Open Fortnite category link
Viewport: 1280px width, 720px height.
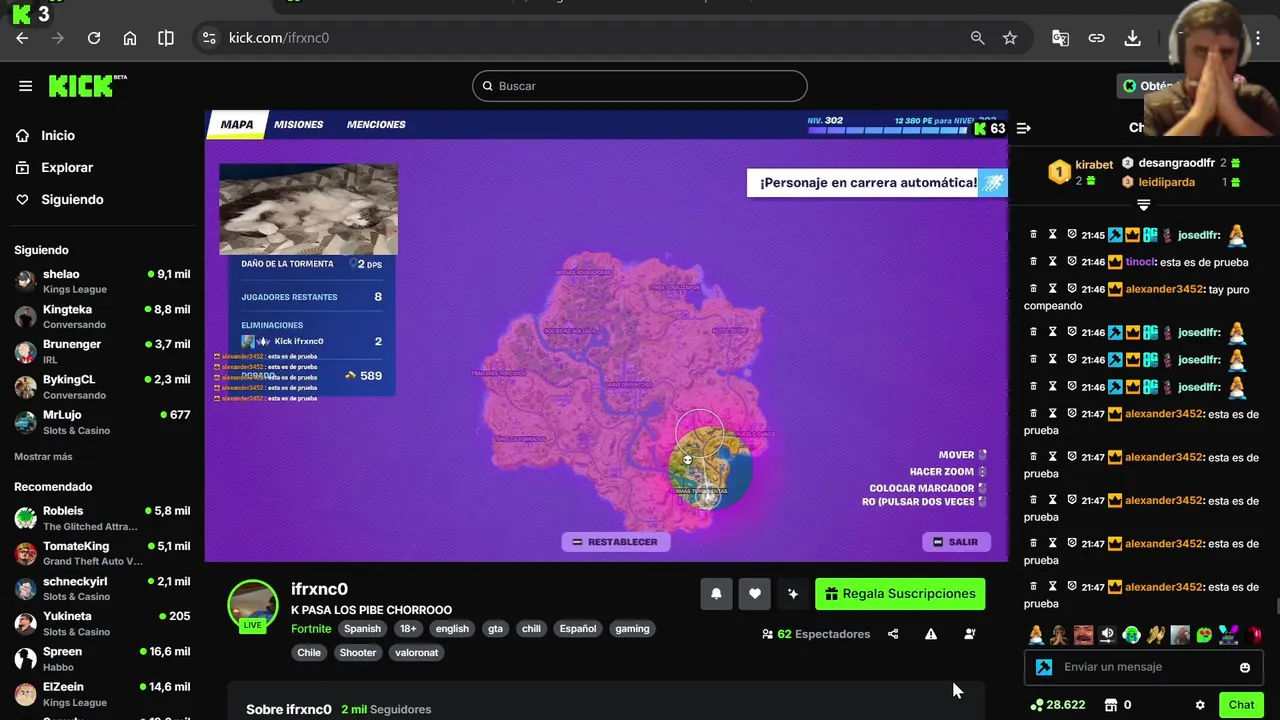click(311, 629)
